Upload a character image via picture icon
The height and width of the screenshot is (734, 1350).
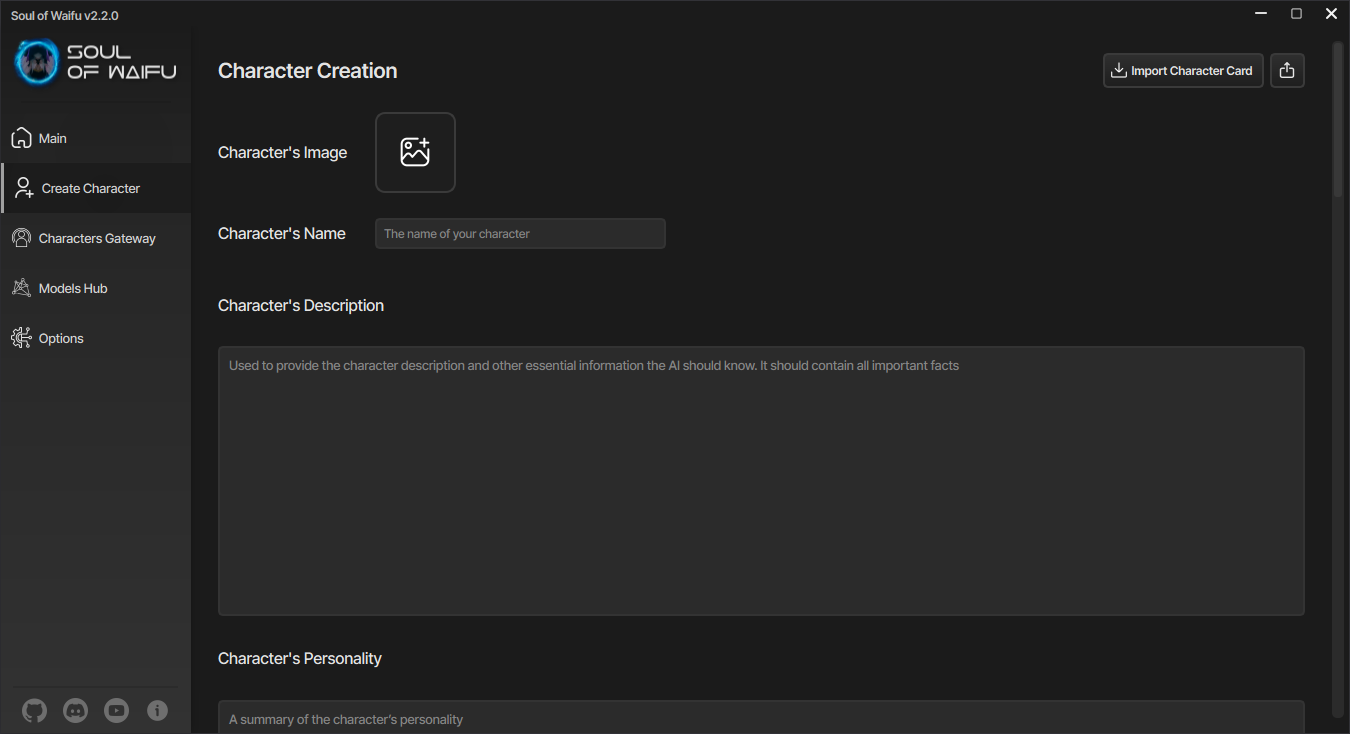coord(415,152)
